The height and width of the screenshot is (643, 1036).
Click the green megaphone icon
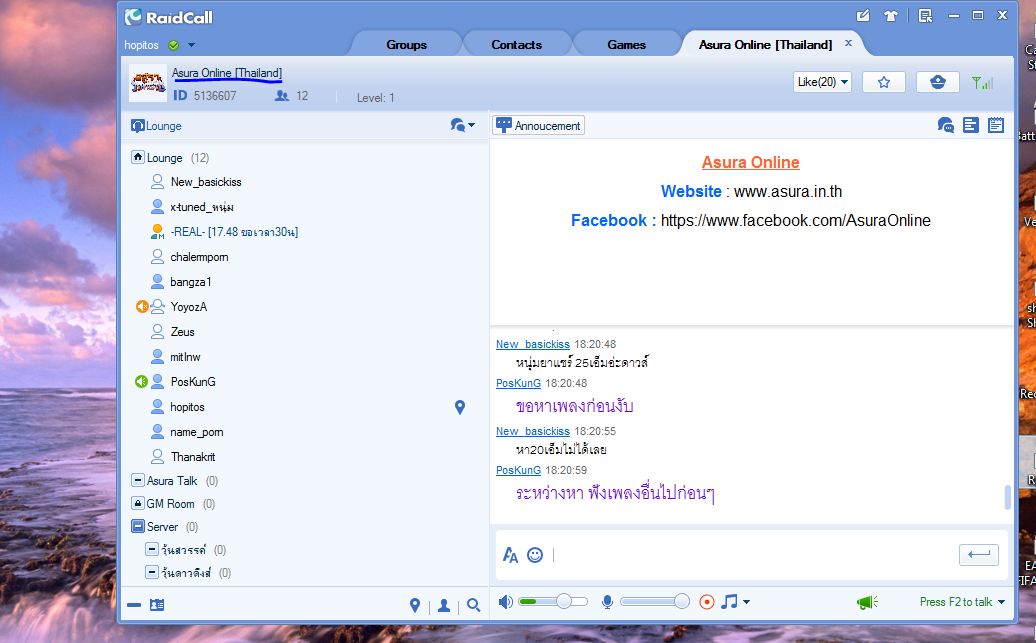pos(867,602)
